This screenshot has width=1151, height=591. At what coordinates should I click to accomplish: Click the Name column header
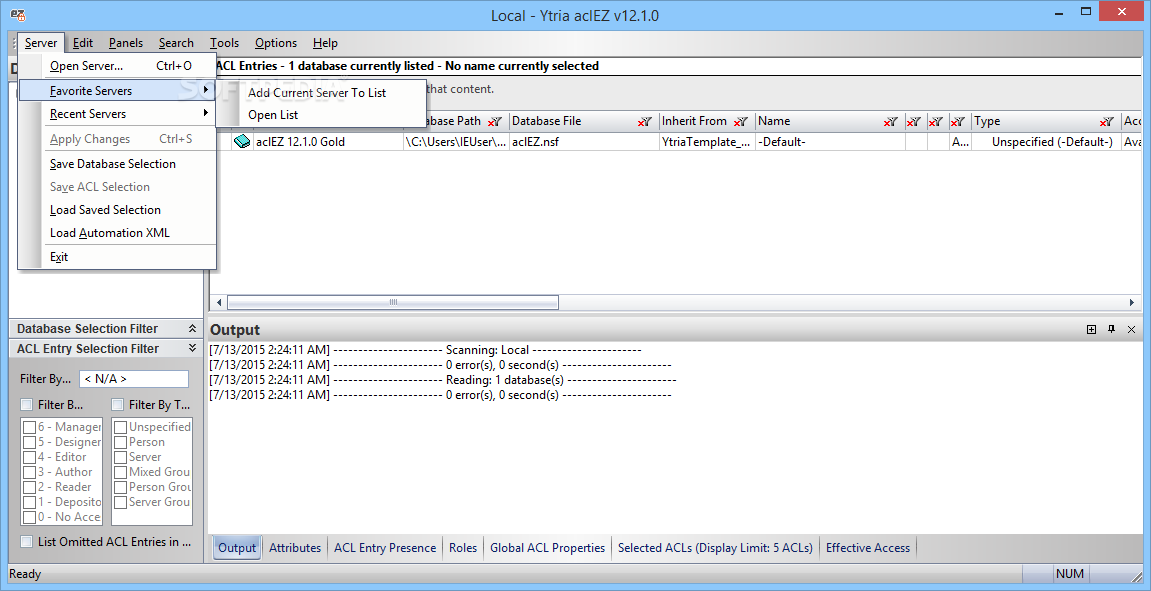[829, 122]
